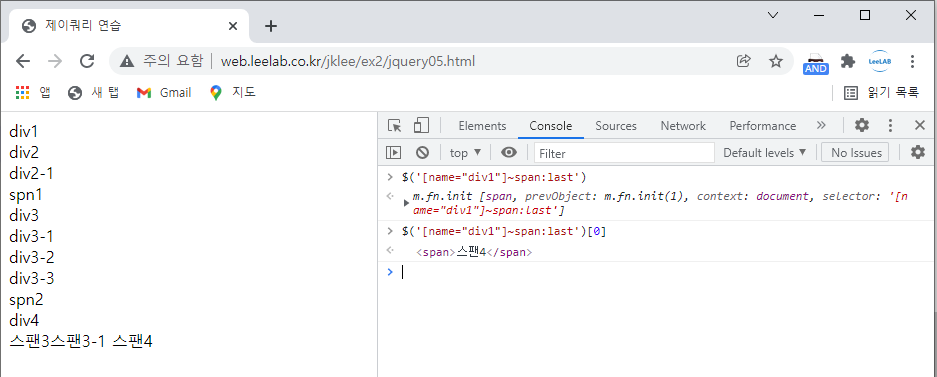Image resolution: width=937 pixels, height=377 pixels.
Task: Toggle the device toolbar
Action: tap(421, 125)
